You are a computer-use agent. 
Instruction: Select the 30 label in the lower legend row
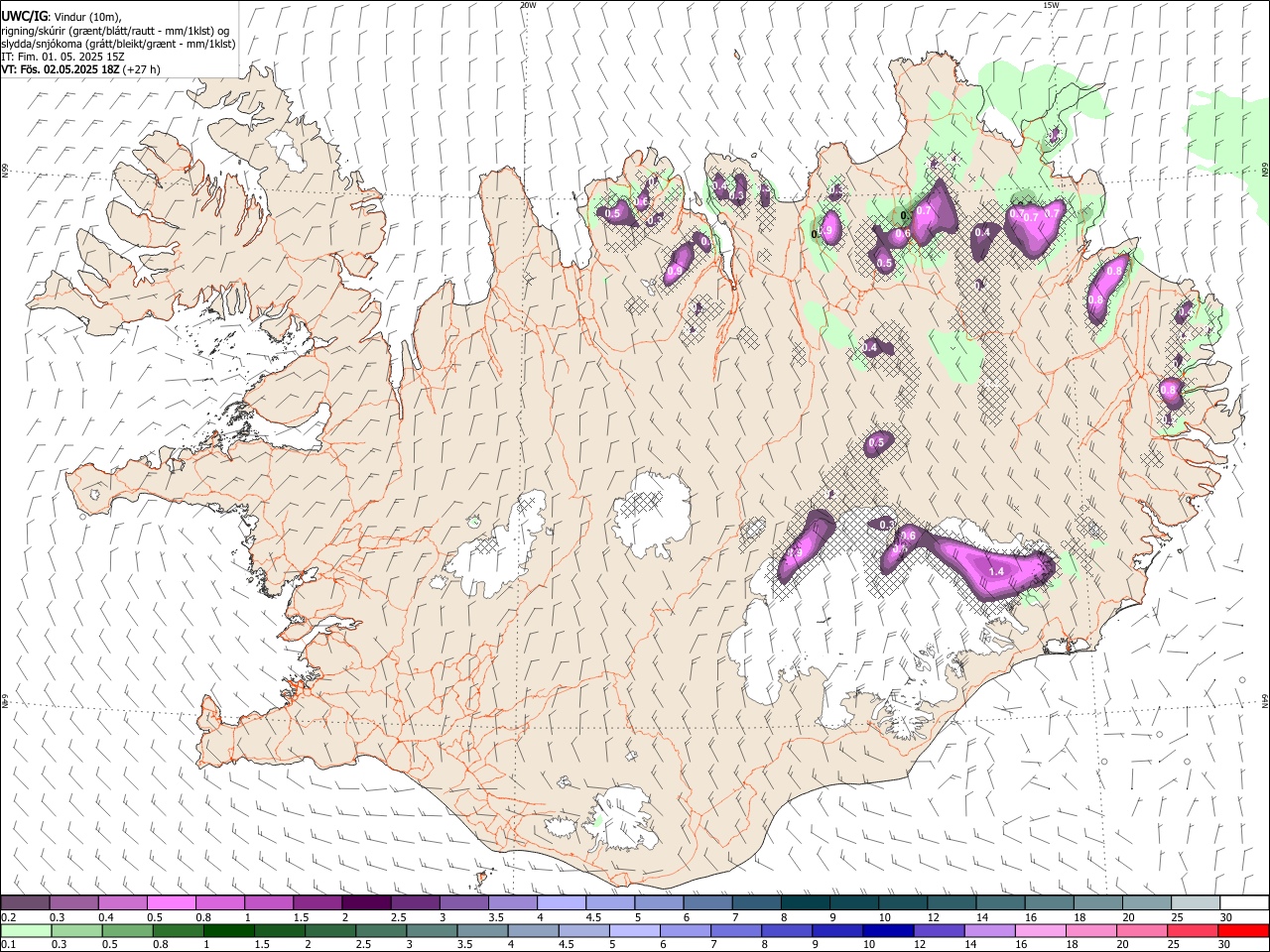pyautogui.click(x=1226, y=944)
